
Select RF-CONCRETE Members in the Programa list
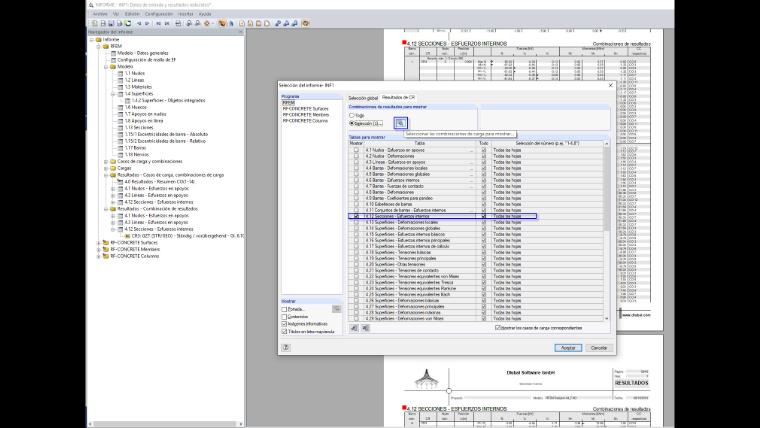[x=306, y=115]
